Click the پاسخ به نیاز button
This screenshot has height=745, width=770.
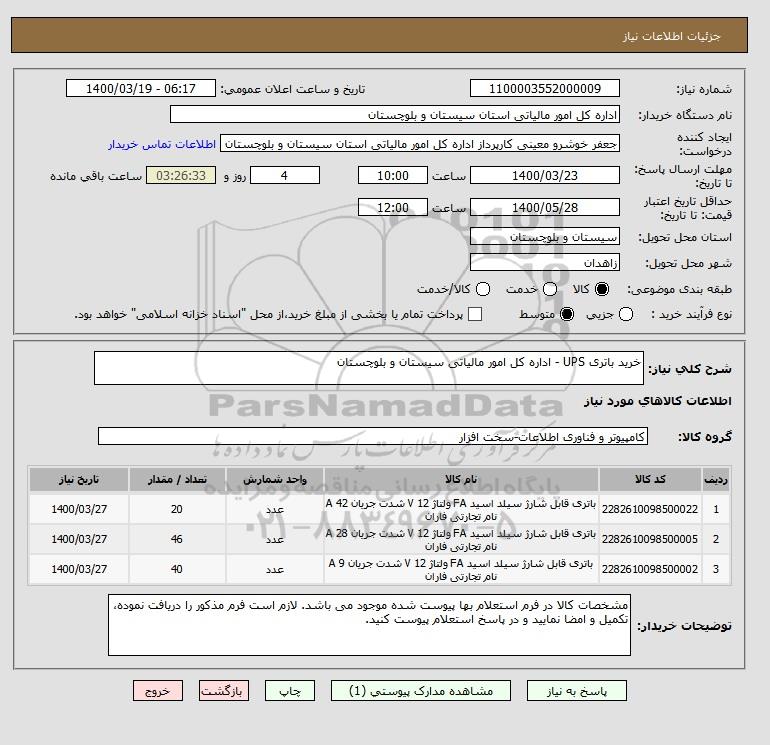tap(577, 690)
